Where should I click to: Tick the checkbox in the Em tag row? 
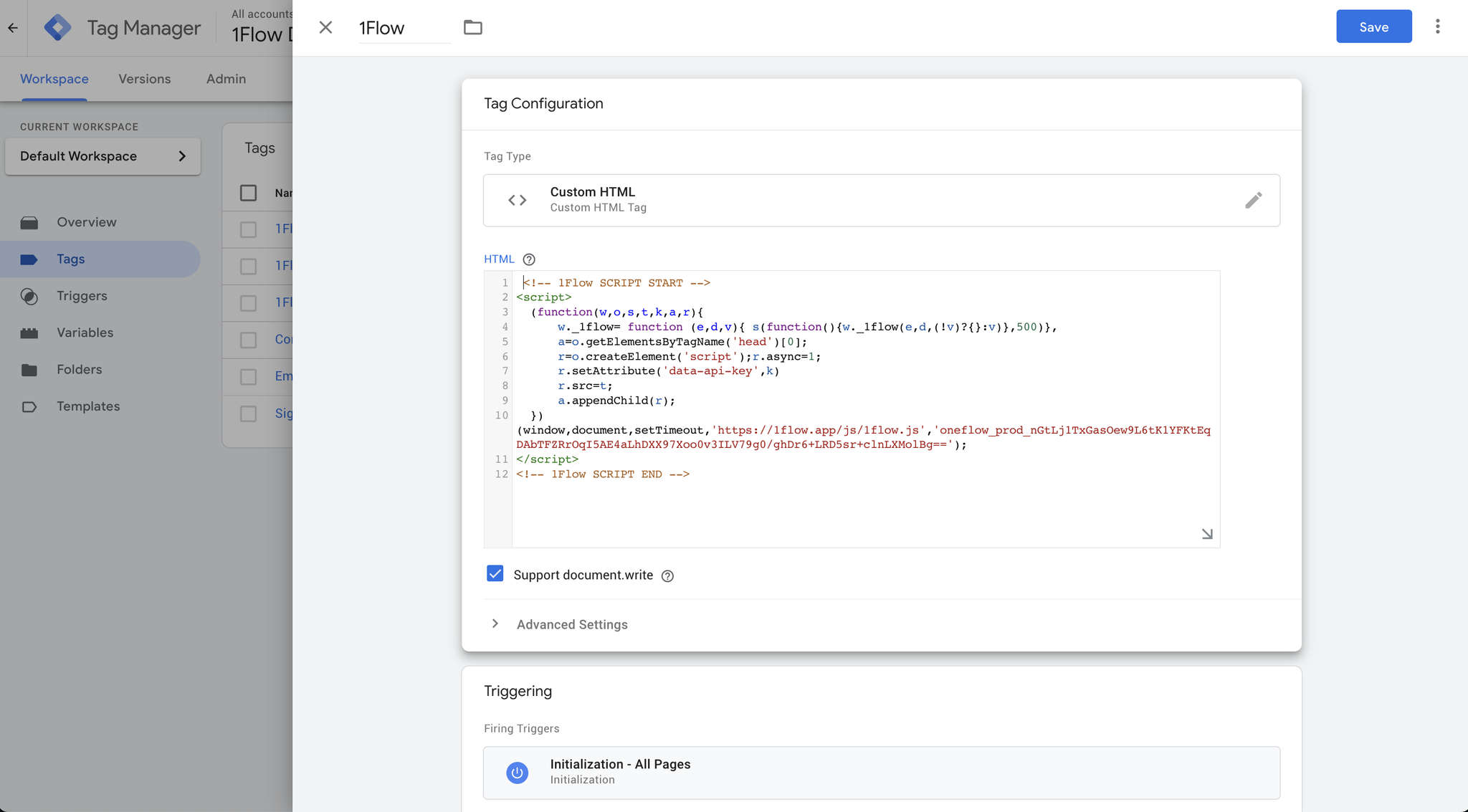point(248,376)
